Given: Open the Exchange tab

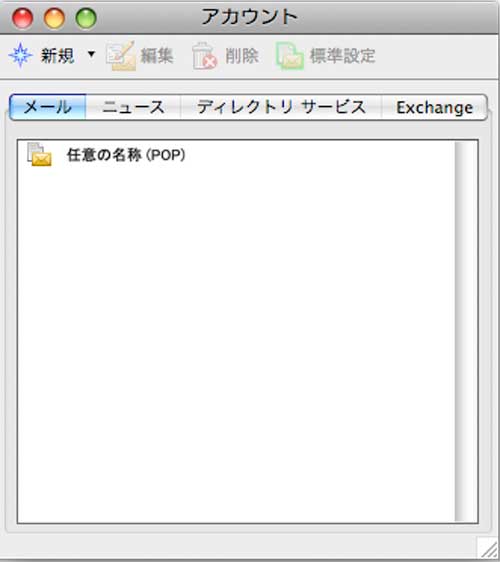Looking at the screenshot, I should click(x=434, y=107).
